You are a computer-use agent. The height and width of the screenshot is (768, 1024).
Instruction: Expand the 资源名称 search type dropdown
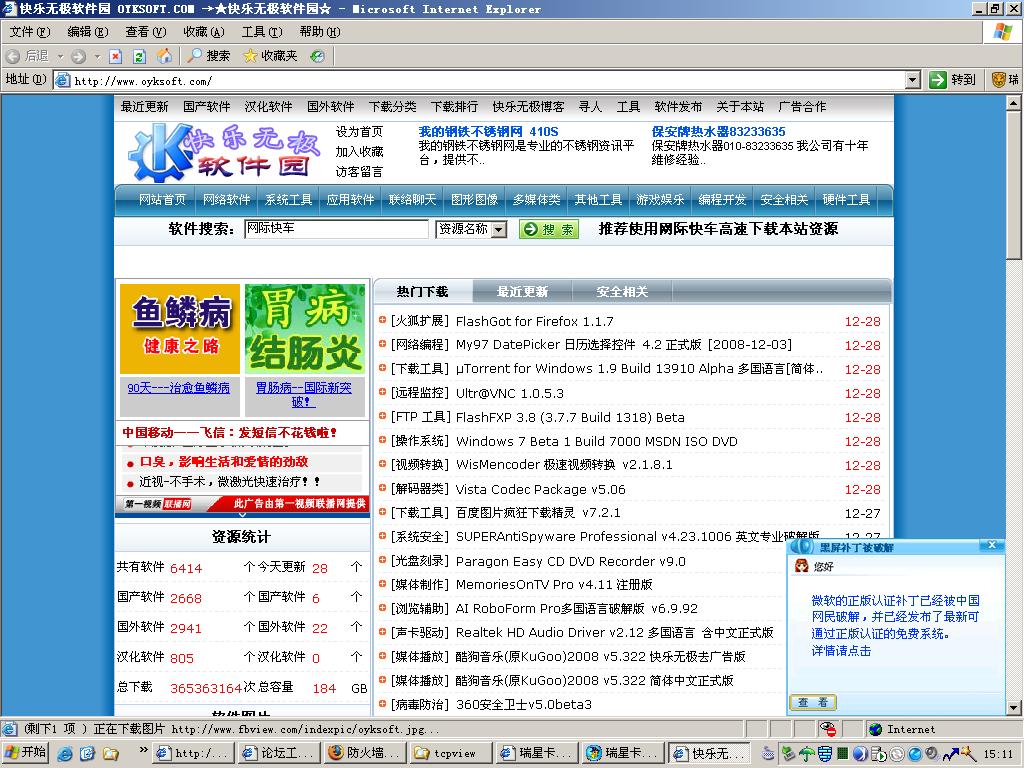[x=499, y=229]
